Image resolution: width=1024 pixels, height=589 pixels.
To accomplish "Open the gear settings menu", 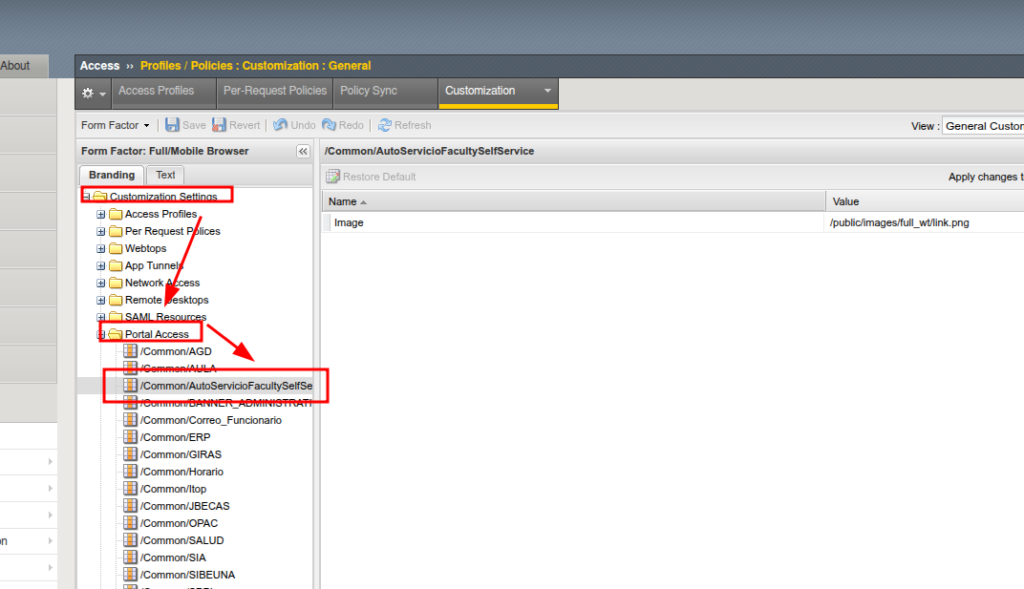I will (93, 92).
